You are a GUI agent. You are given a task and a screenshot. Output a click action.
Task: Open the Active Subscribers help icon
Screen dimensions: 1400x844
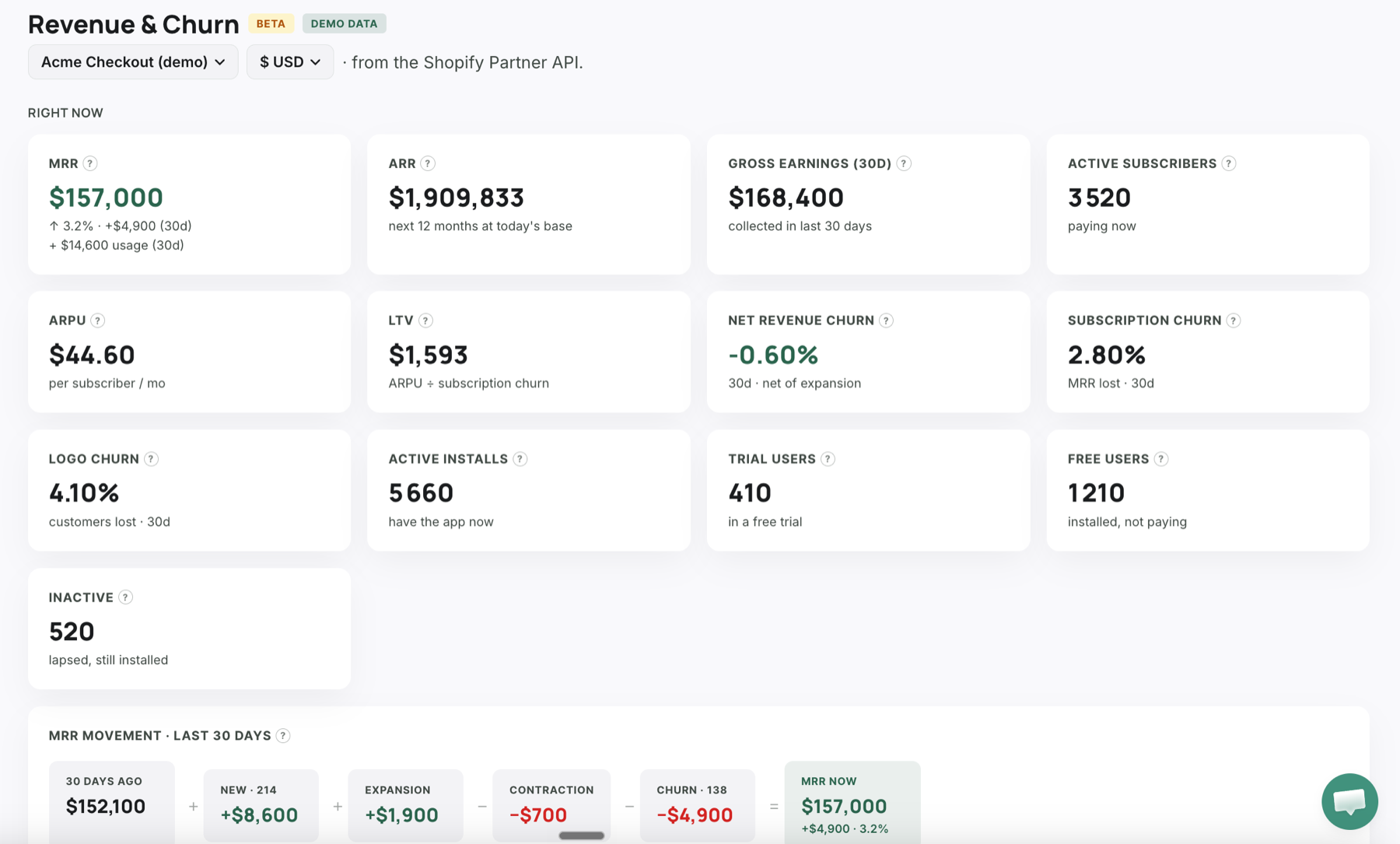1229,163
